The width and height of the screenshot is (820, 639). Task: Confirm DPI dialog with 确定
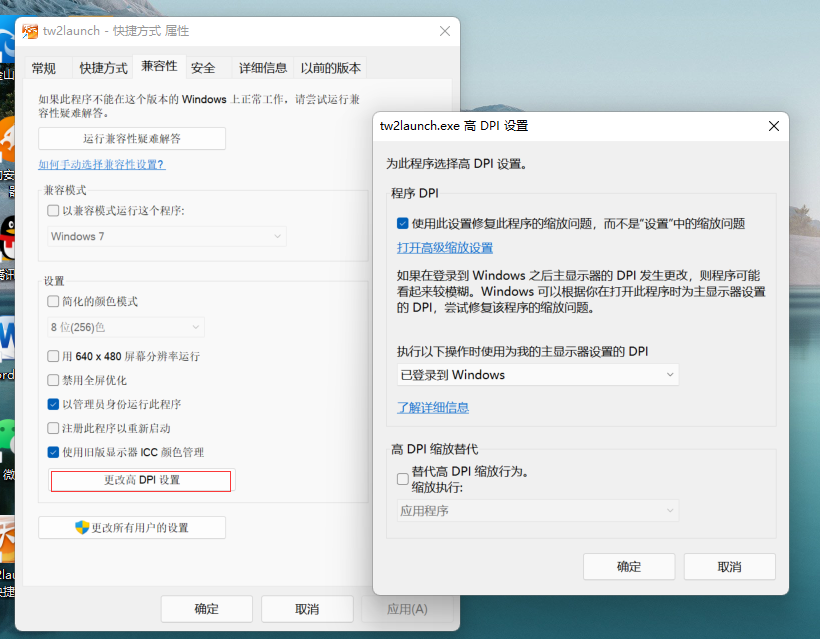629,567
